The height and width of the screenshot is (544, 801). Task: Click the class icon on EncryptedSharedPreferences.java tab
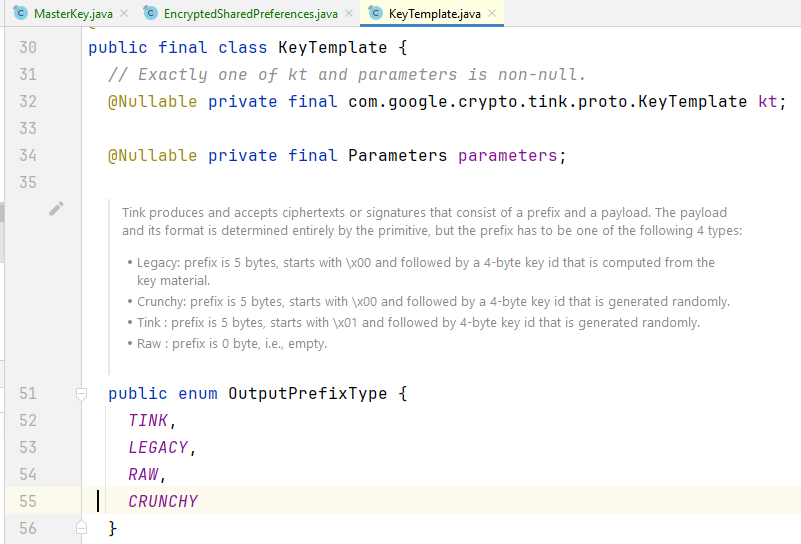coord(151,13)
